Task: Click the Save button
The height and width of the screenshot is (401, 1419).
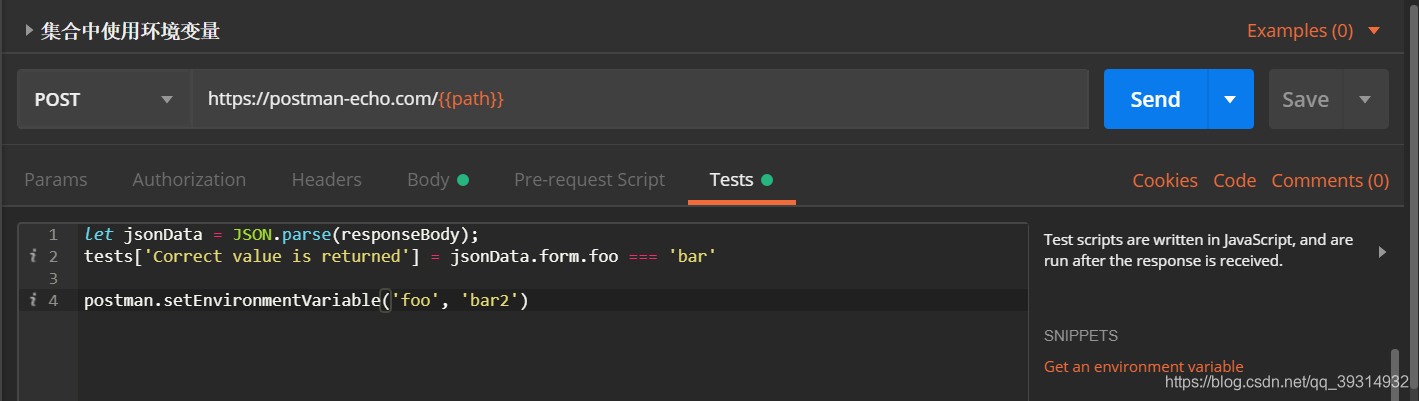Action: tap(1305, 99)
